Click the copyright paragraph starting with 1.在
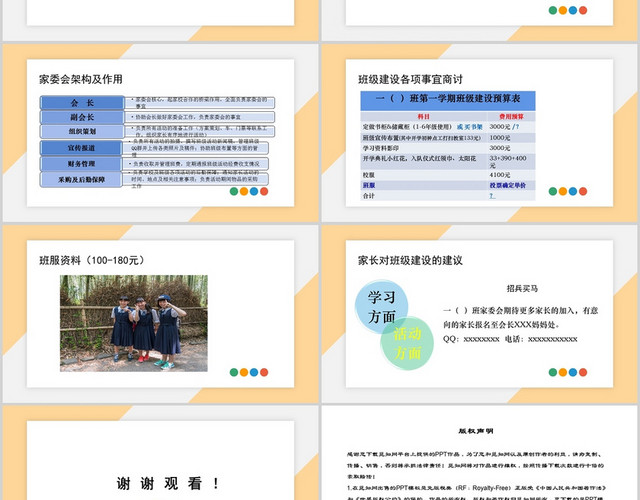Viewport: 640px width, 500px height. coord(476,493)
